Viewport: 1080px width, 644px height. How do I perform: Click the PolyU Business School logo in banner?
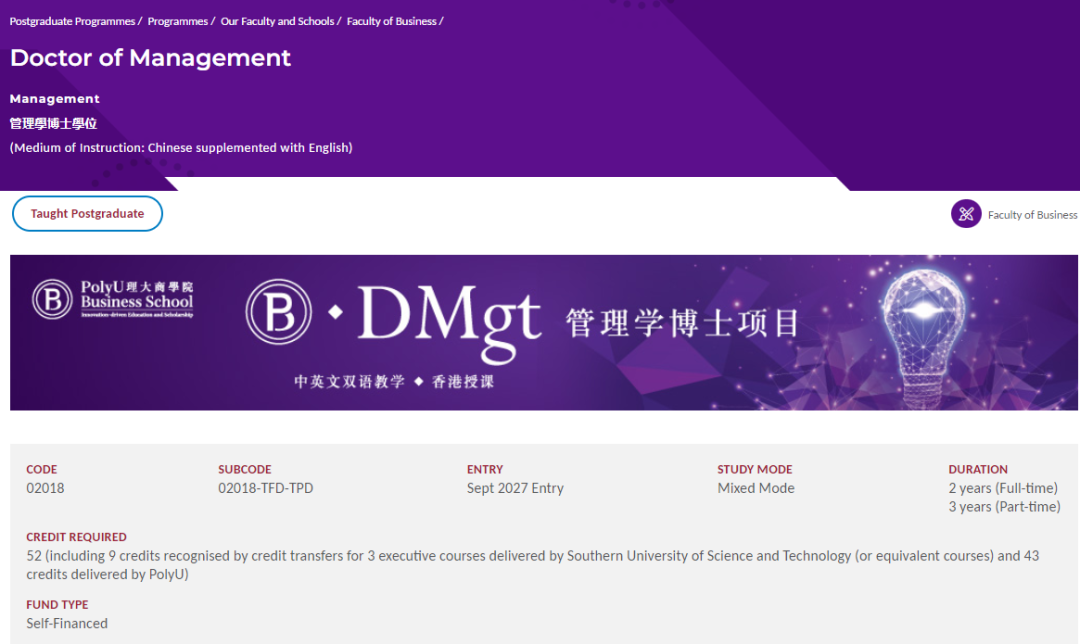pyautogui.click(x=112, y=299)
